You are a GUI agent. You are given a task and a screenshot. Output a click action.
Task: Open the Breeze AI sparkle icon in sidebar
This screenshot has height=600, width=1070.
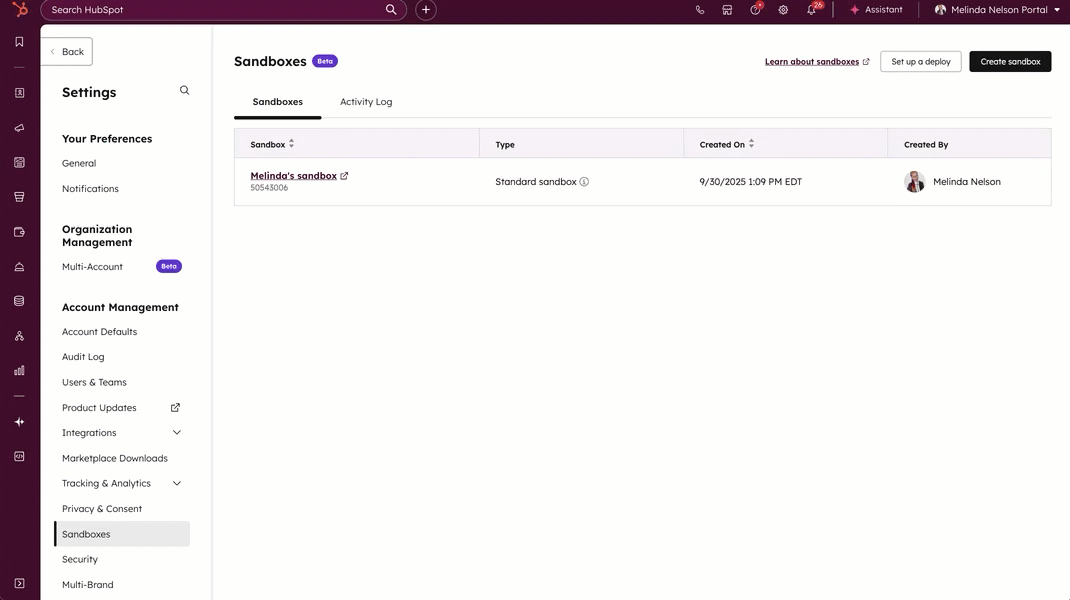click(x=19, y=422)
